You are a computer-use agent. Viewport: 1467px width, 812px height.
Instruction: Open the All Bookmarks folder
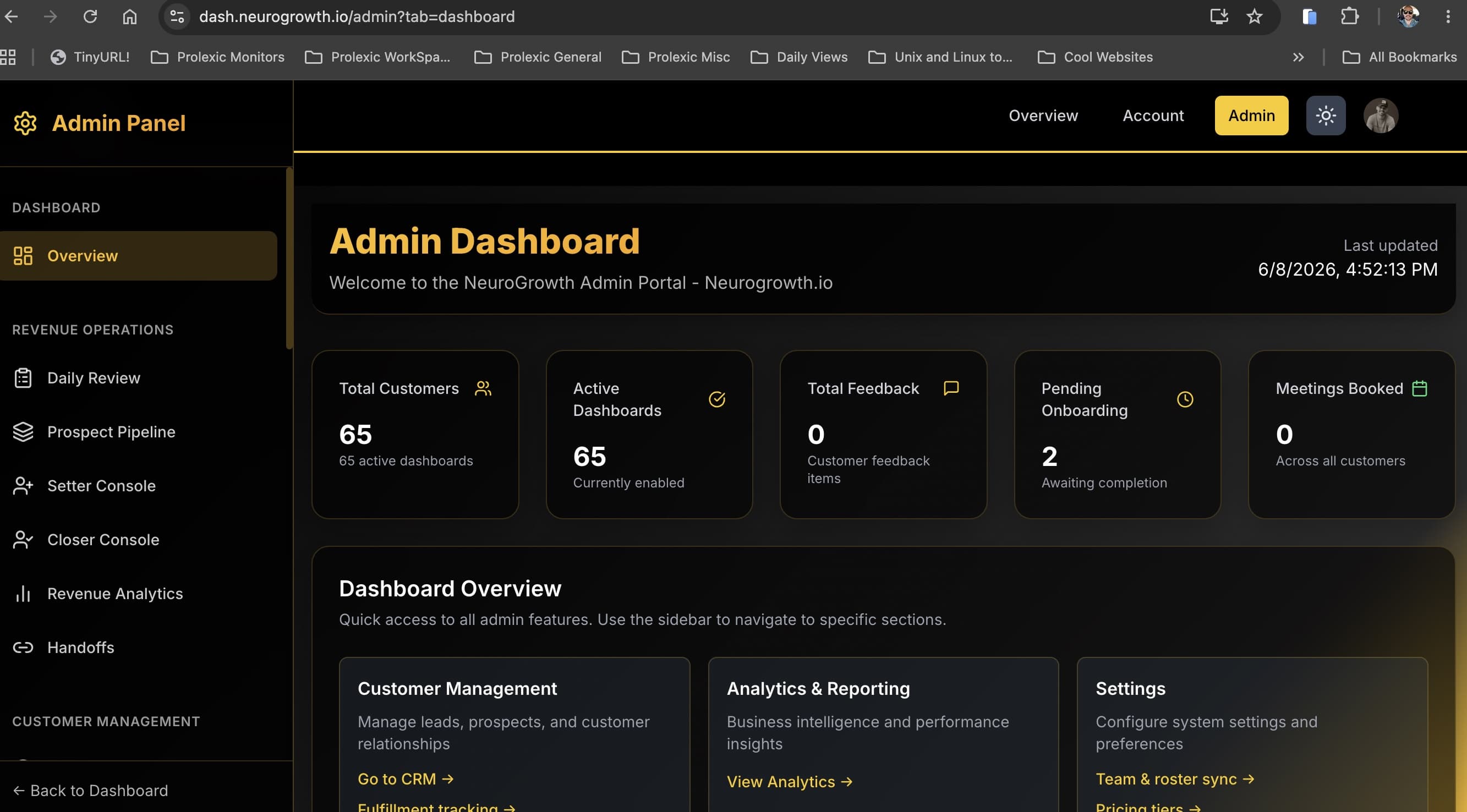point(1399,57)
